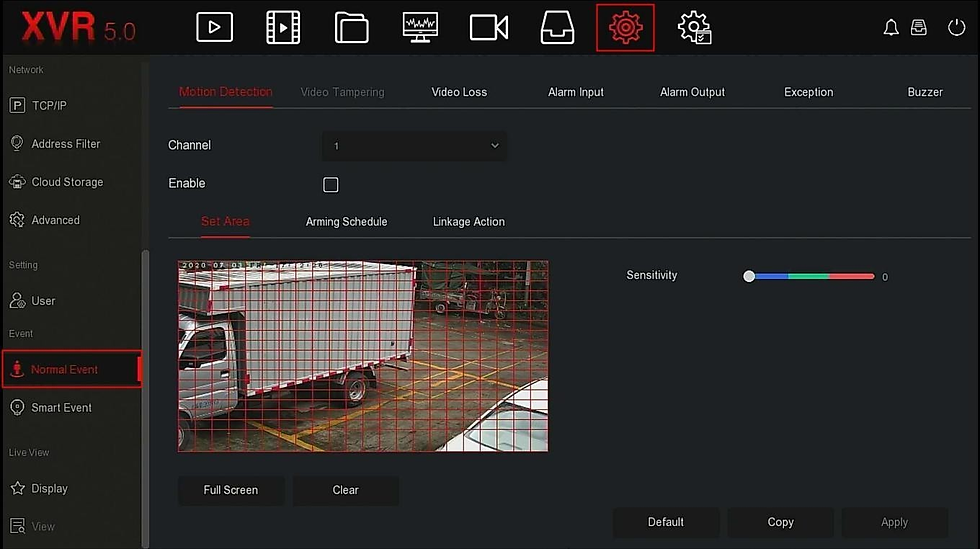
Task: Select the Linkage Action sub-tab
Action: [469, 222]
